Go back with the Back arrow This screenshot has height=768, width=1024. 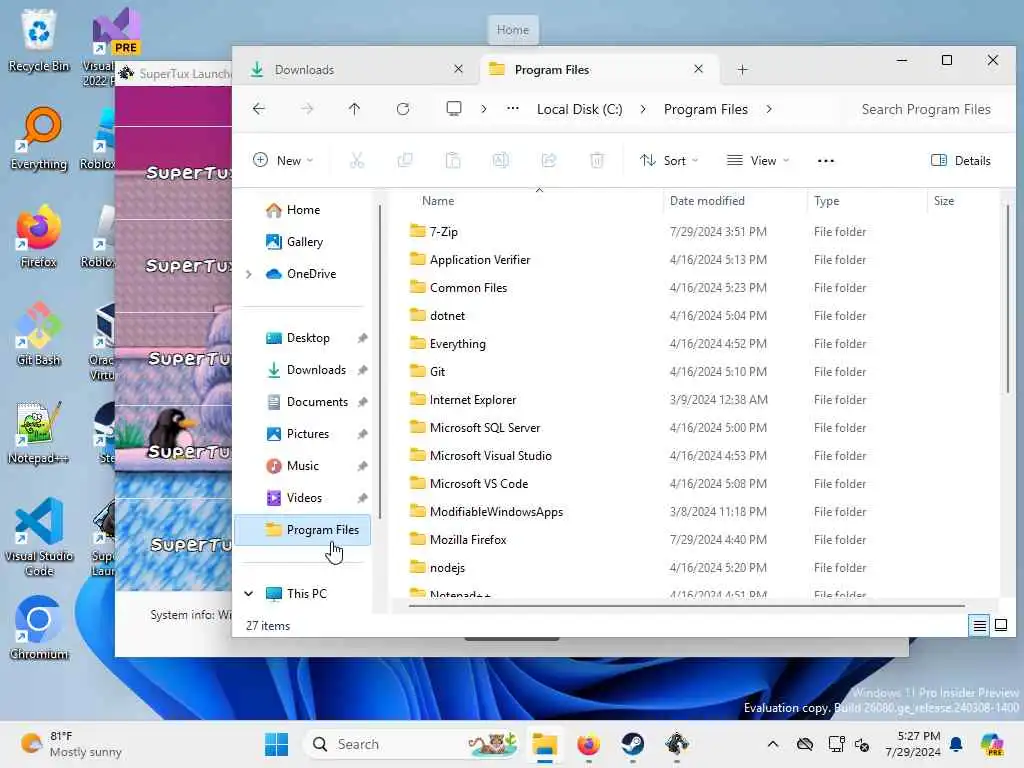click(259, 109)
